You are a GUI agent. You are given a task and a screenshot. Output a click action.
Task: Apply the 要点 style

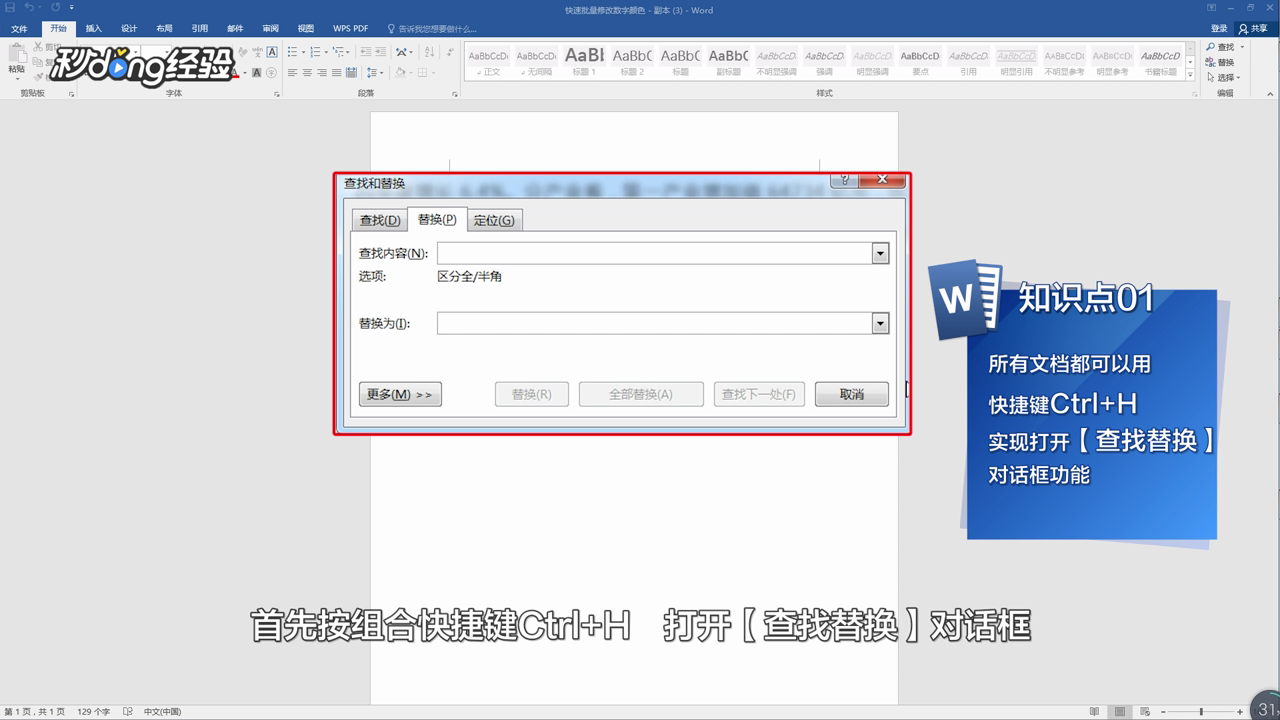(920, 62)
